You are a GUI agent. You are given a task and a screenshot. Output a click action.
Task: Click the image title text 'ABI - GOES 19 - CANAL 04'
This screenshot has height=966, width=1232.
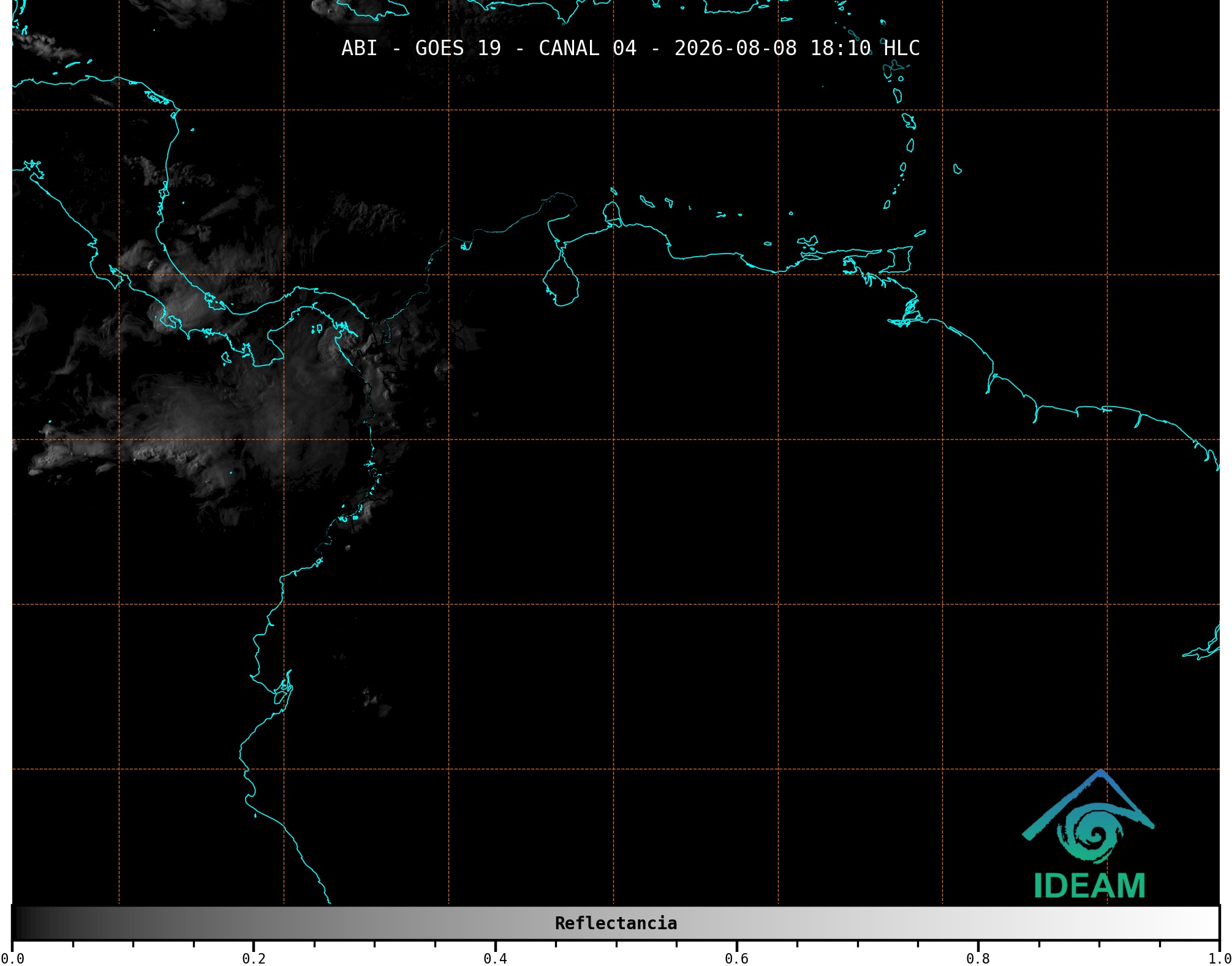489,48
